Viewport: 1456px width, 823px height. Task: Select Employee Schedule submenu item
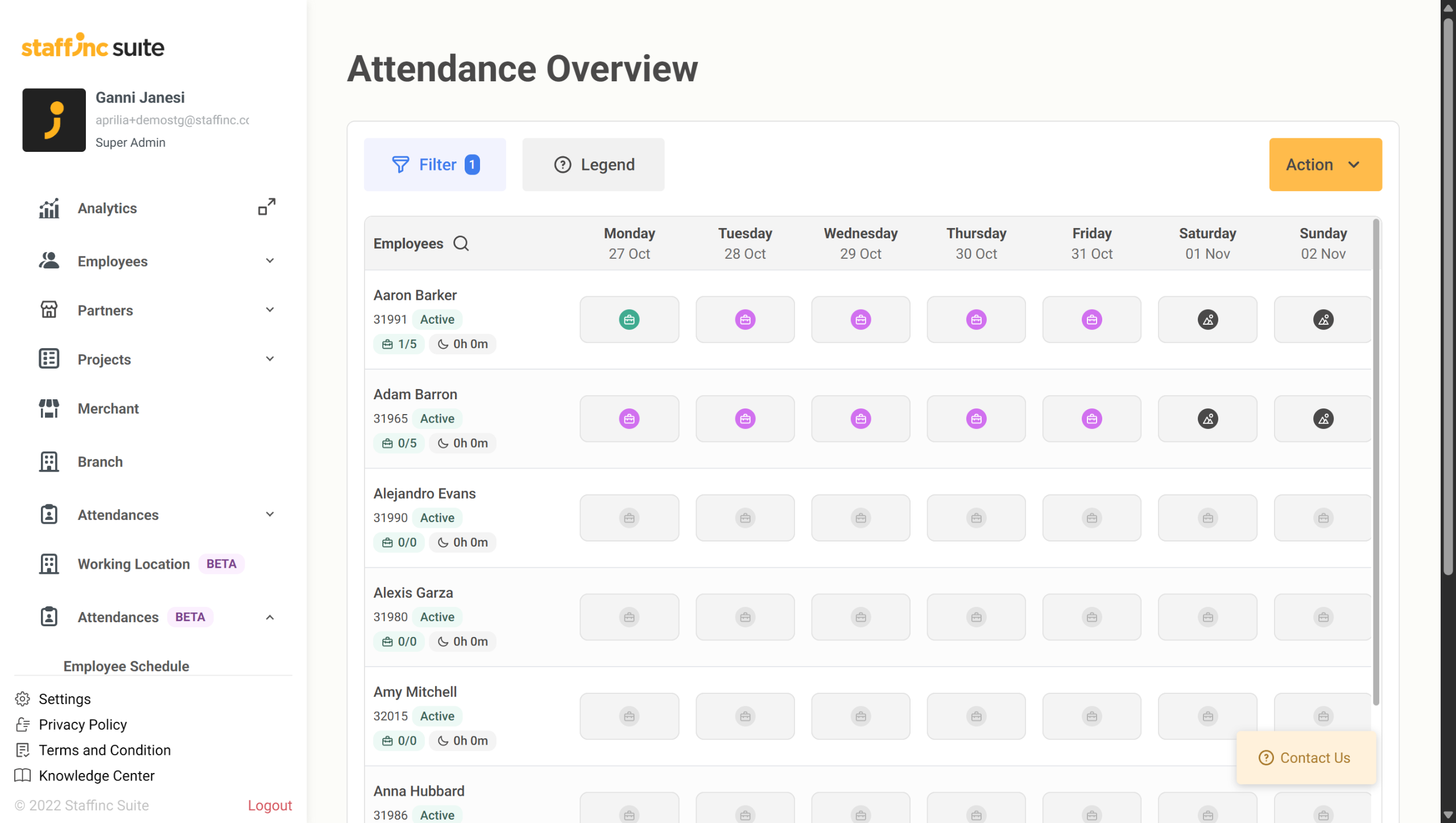click(x=126, y=666)
